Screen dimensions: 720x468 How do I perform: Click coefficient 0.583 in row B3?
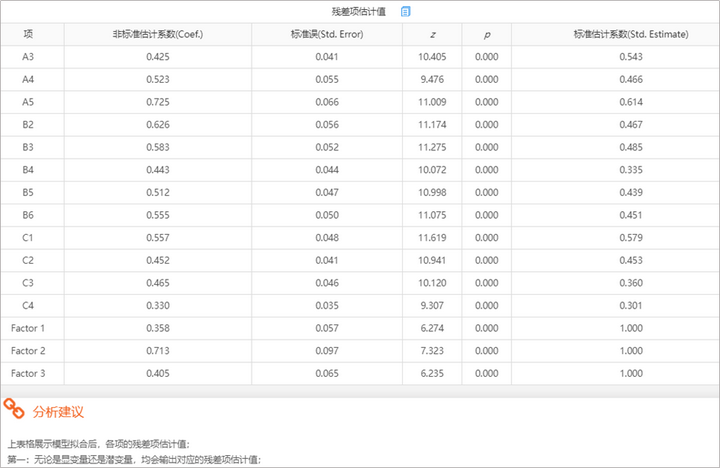[158, 147]
